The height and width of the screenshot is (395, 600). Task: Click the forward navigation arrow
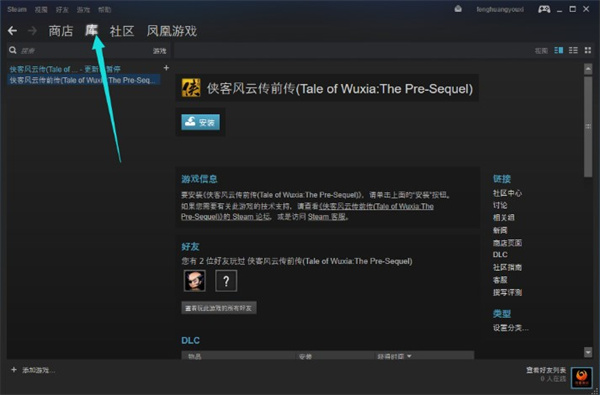click(32, 31)
